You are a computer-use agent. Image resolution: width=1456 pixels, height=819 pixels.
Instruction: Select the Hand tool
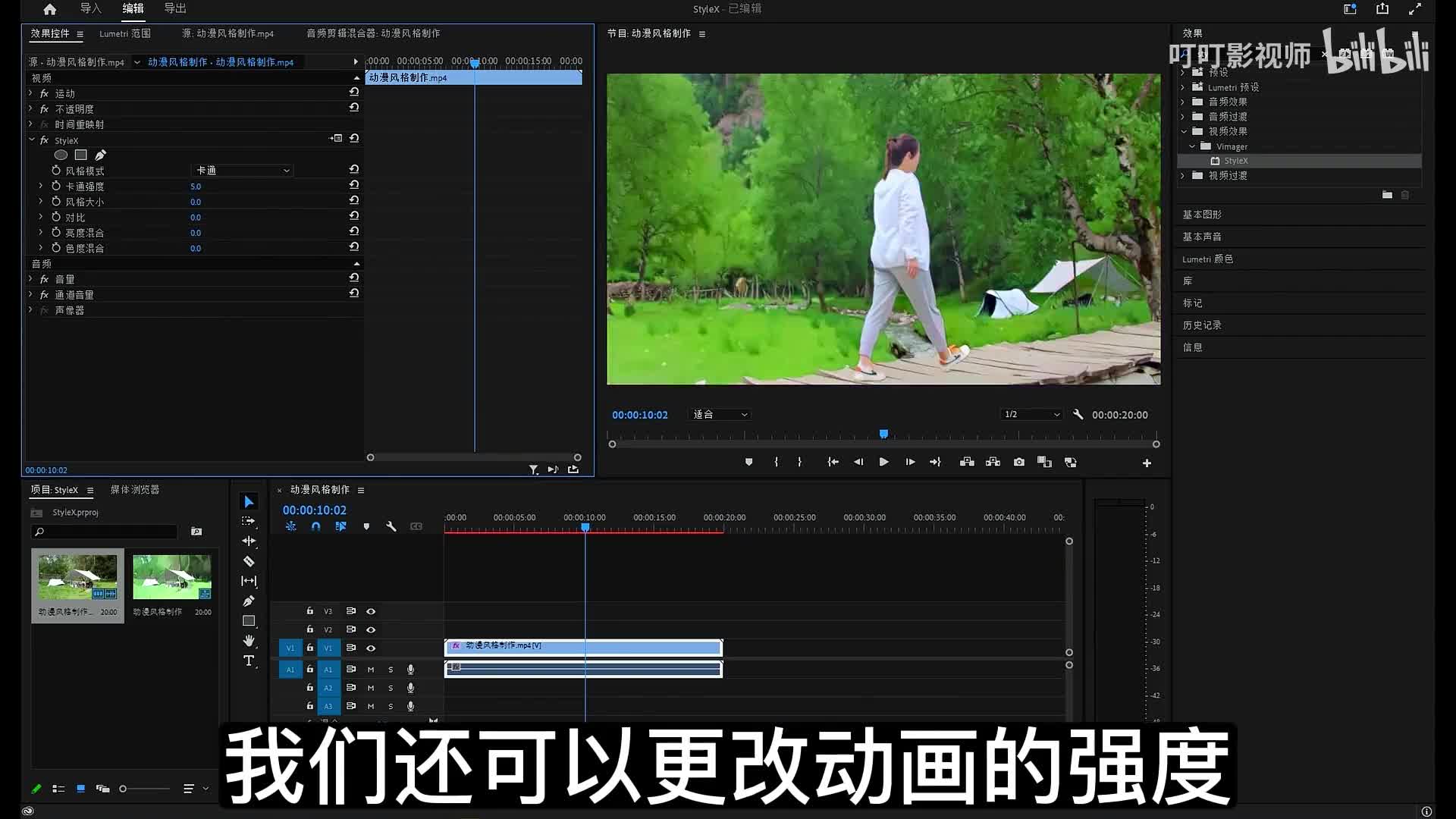(x=249, y=641)
